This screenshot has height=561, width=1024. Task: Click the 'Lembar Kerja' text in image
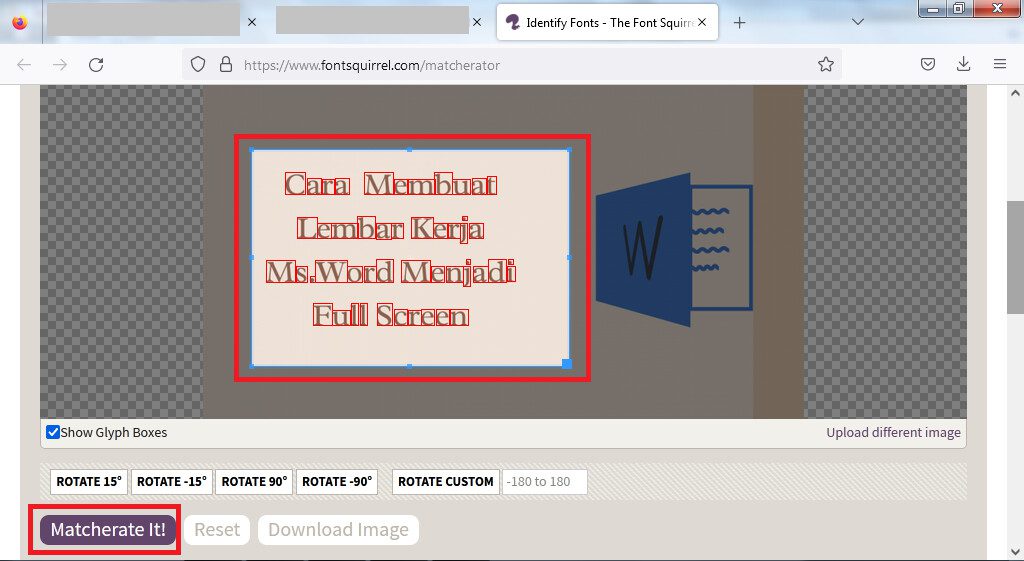[391, 229]
